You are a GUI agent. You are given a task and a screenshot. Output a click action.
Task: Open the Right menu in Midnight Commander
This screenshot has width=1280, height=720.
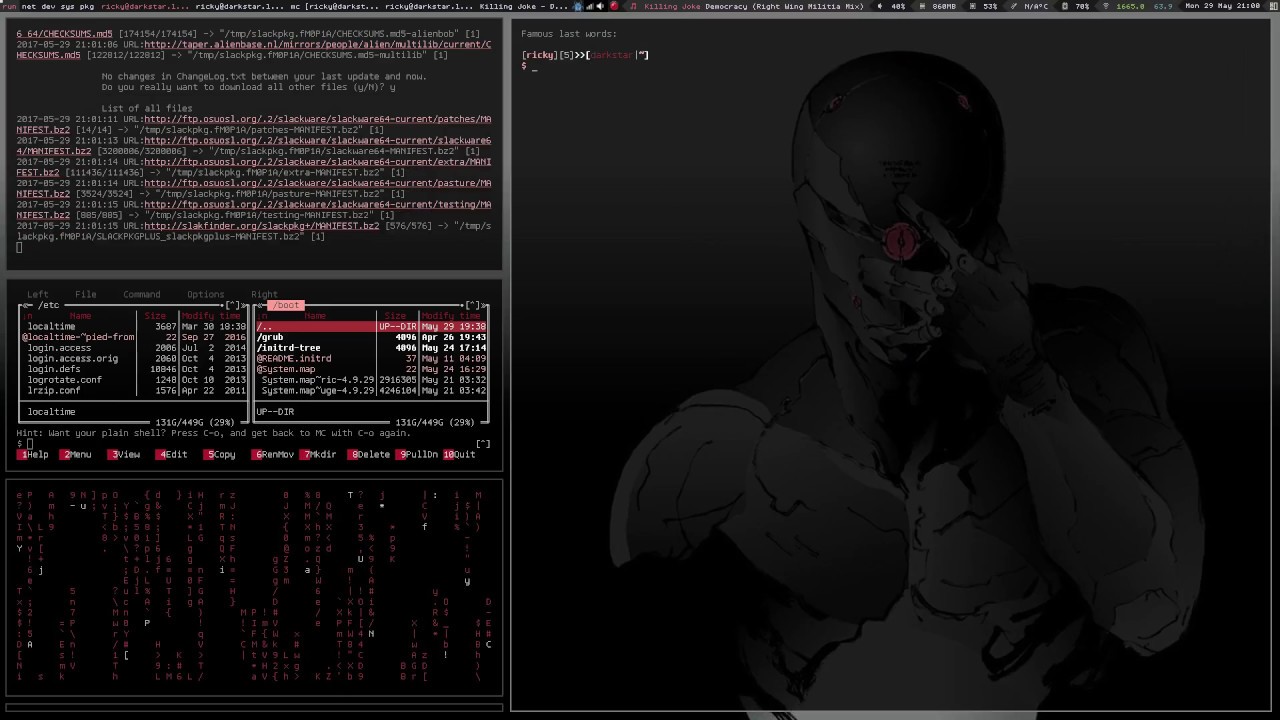(265, 294)
